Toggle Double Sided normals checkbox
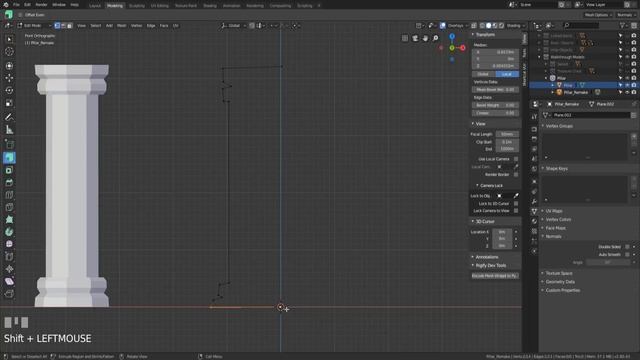The width and height of the screenshot is (640, 360). pos(627,247)
